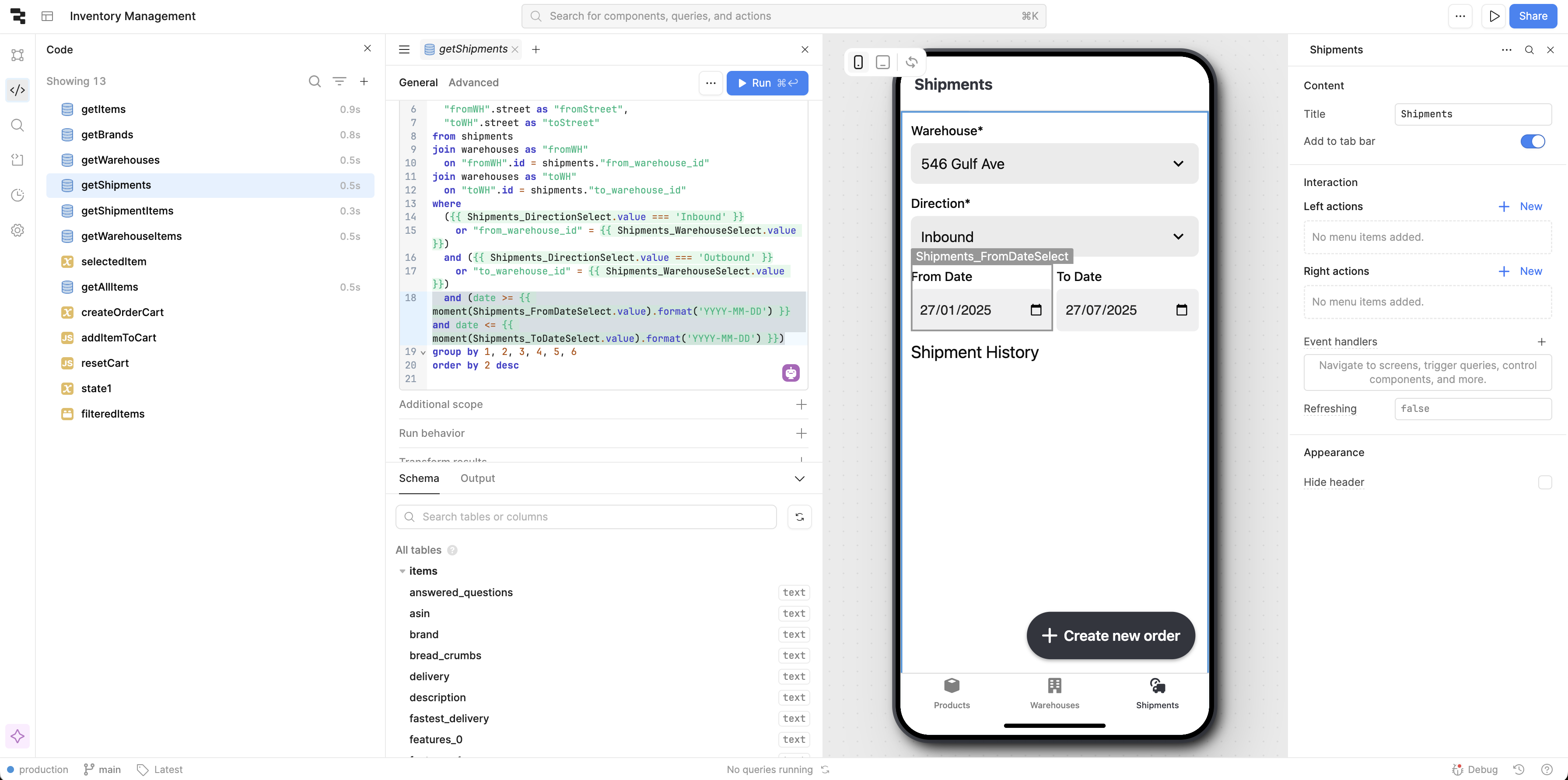Edit the Title field containing Shipments
This screenshot has height=780, width=1568.
click(1473, 115)
